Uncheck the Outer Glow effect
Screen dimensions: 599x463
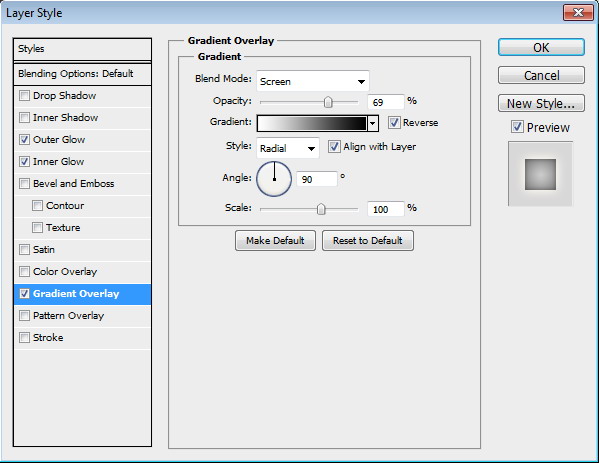click(24, 139)
